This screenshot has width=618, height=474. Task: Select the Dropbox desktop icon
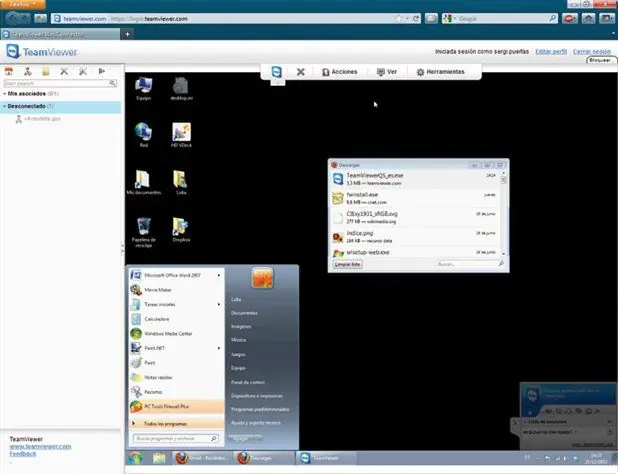181,230
